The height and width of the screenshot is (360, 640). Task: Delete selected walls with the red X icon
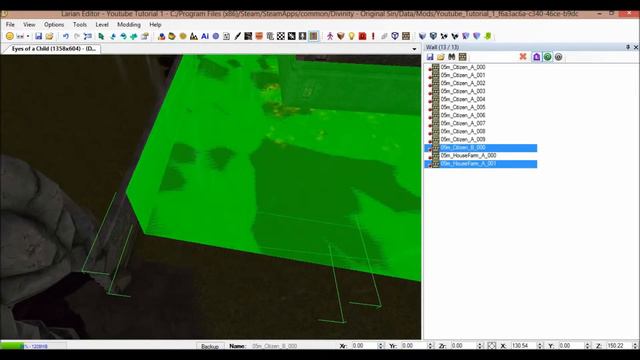point(523,57)
